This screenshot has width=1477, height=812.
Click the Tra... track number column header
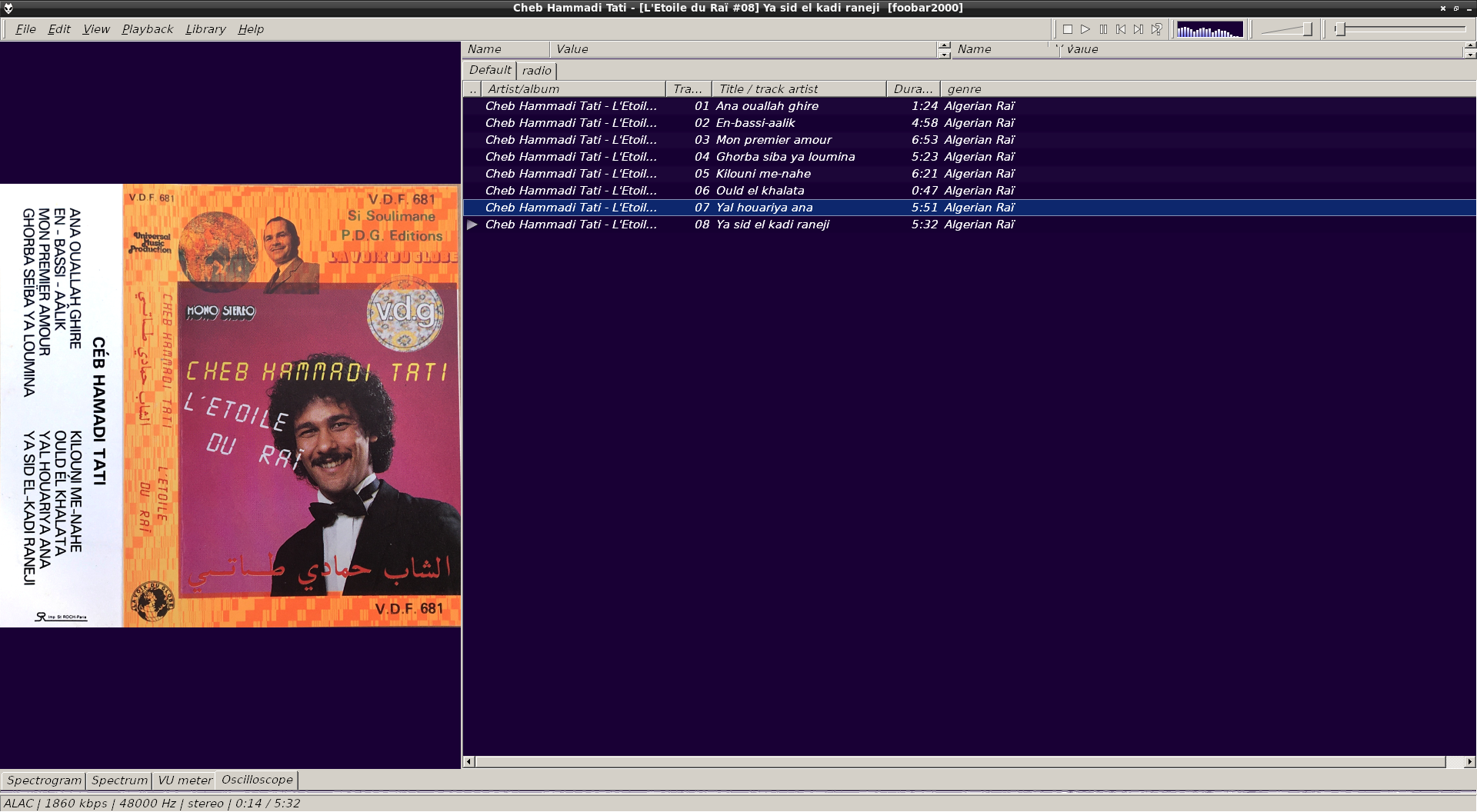point(688,89)
